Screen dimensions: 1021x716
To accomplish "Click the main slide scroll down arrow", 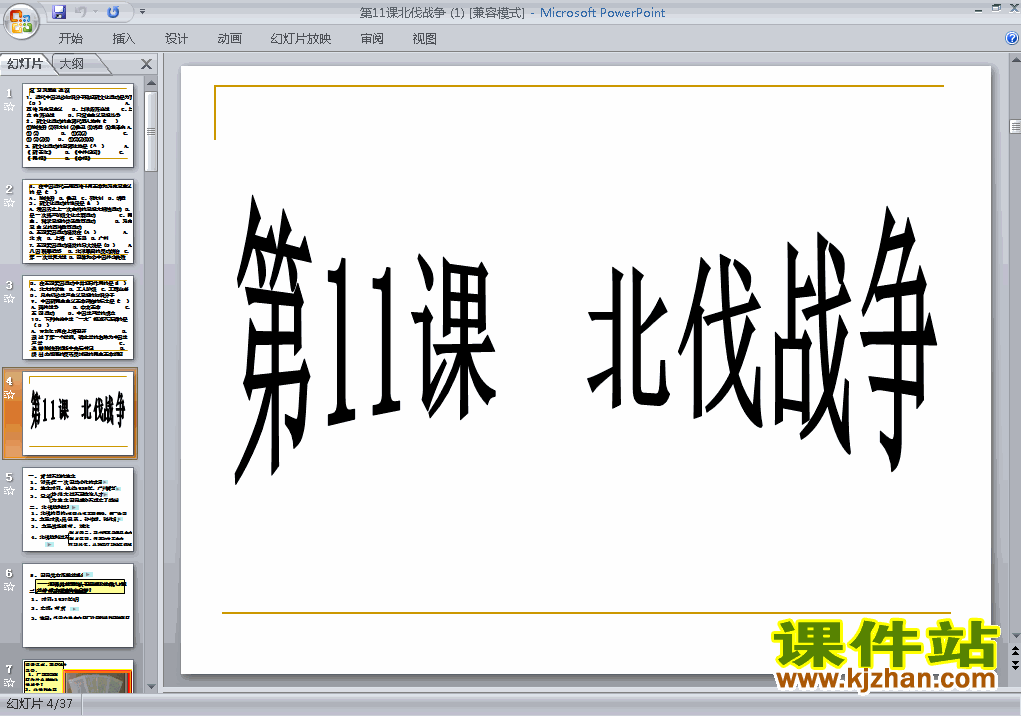I will tap(1015, 636).
